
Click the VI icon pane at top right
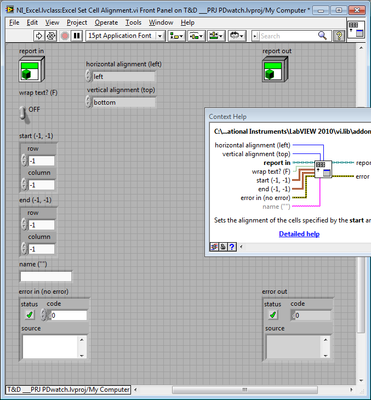pyautogui.click(x=356, y=29)
